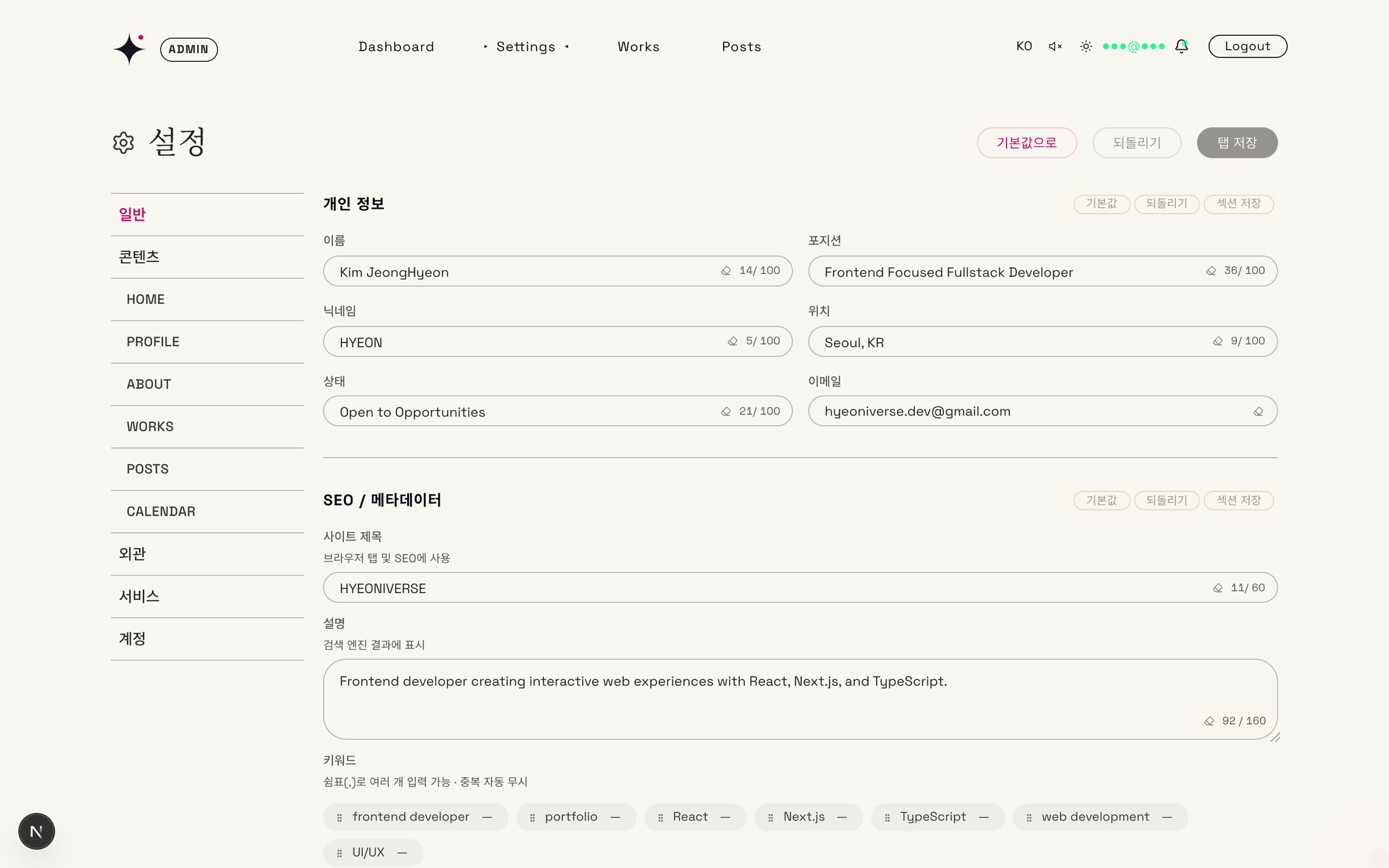Click the 기본값으로 reset button
Viewport: 1389px width, 868px height.
[x=1027, y=142]
